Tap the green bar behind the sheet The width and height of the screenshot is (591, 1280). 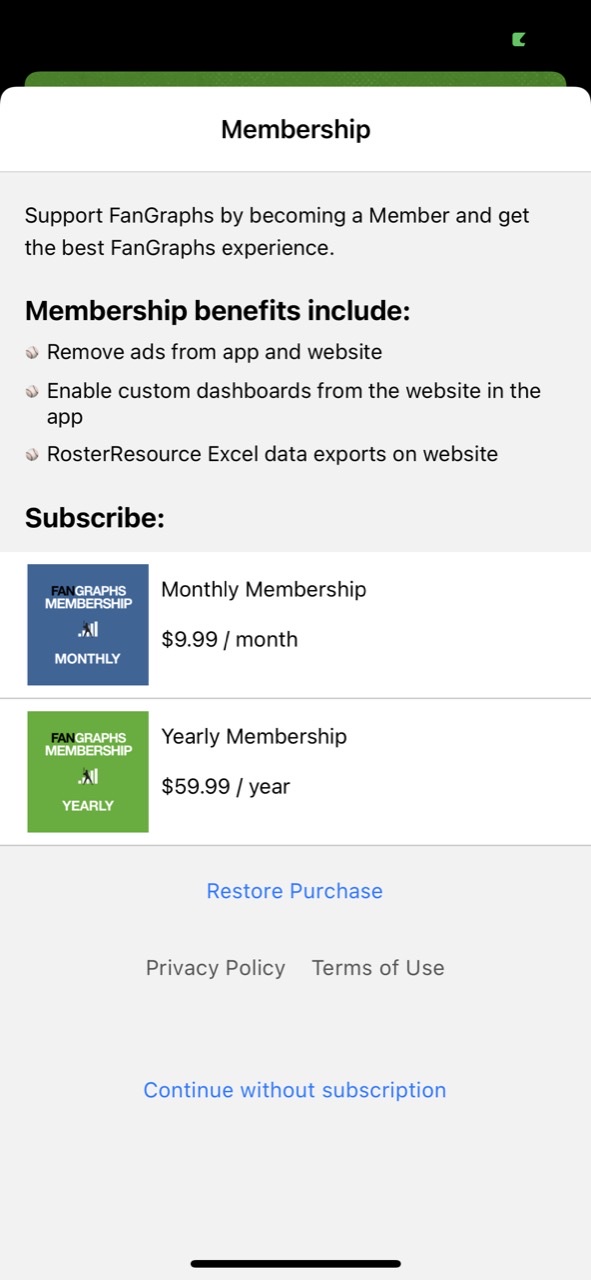coord(295,78)
